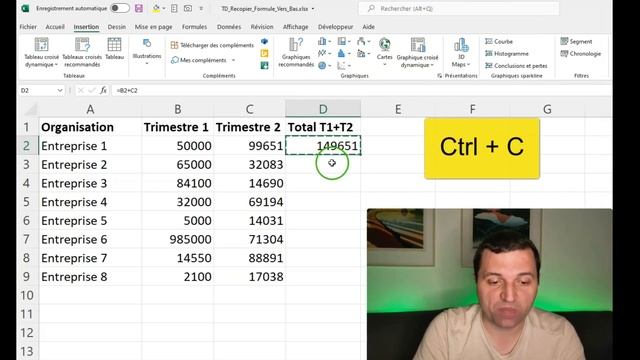Insert a statistical histogram chart

click(x=343, y=53)
